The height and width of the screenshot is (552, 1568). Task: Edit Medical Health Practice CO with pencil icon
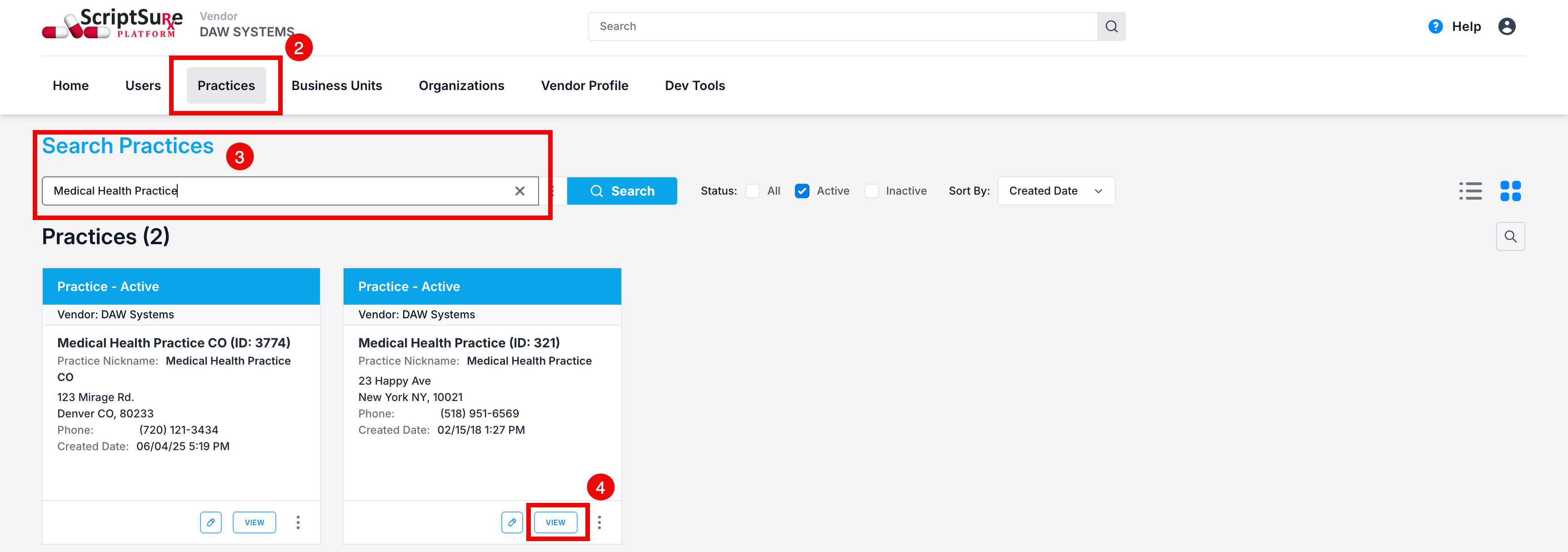[210, 522]
